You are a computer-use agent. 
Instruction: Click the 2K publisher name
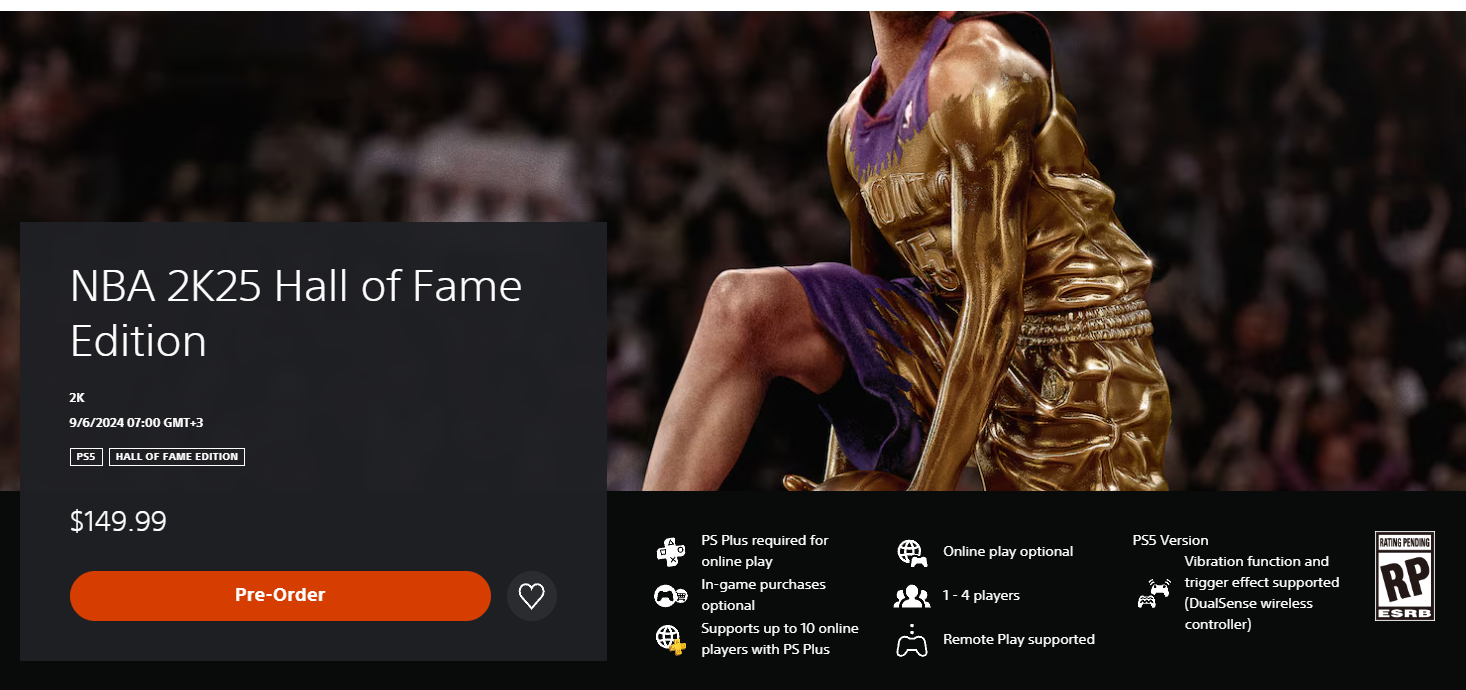pyautogui.click(x=77, y=398)
